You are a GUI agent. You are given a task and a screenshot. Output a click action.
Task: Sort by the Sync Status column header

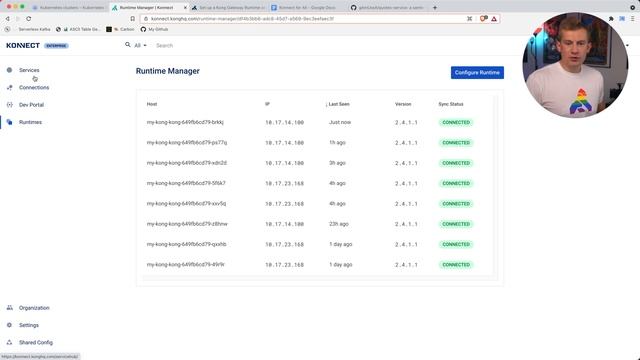point(451,104)
